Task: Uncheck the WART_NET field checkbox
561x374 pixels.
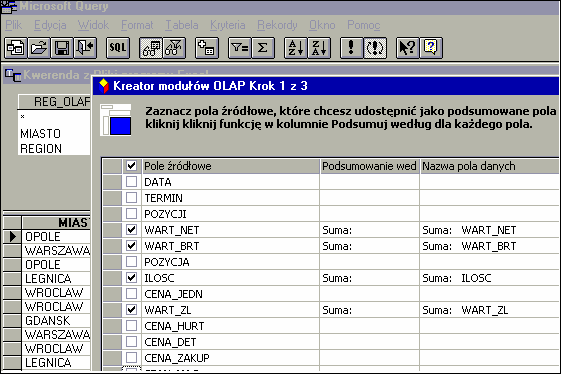Action: click(131, 230)
